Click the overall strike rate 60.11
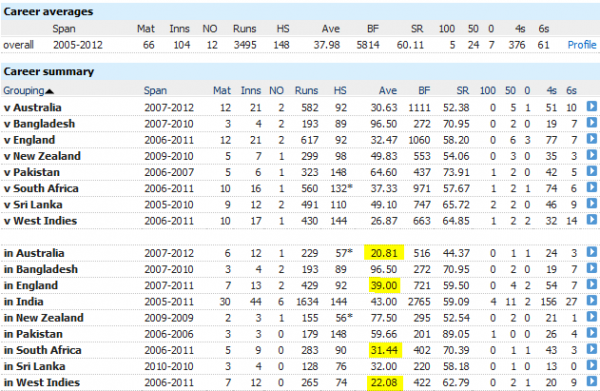Image resolution: width=600 pixels, height=391 pixels. tap(410, 45)
